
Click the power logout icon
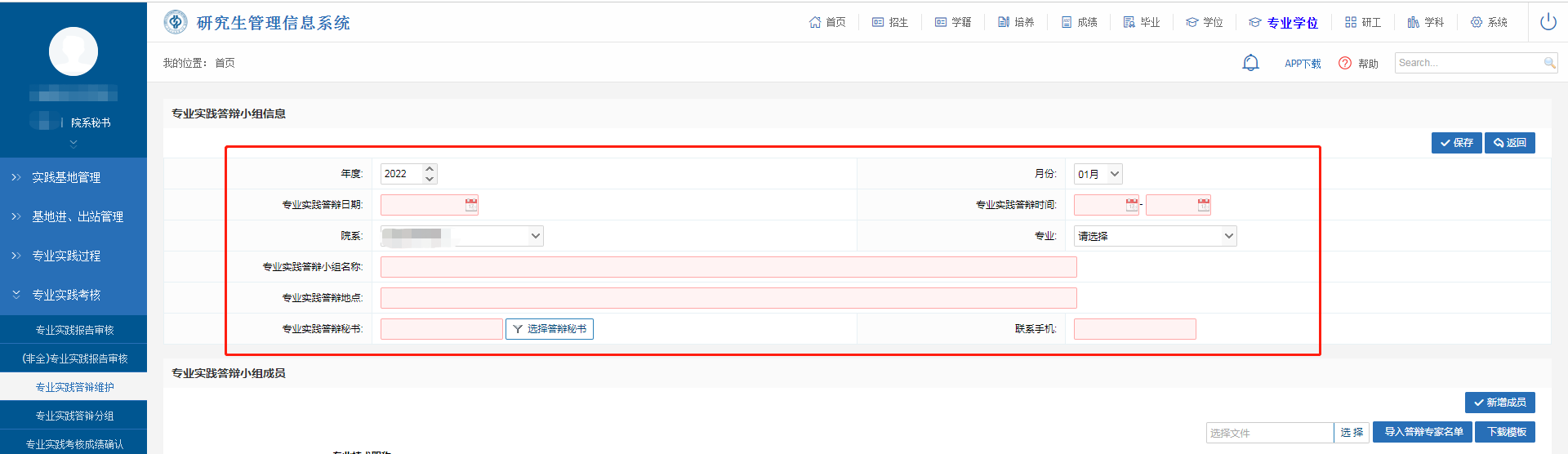1548,22
